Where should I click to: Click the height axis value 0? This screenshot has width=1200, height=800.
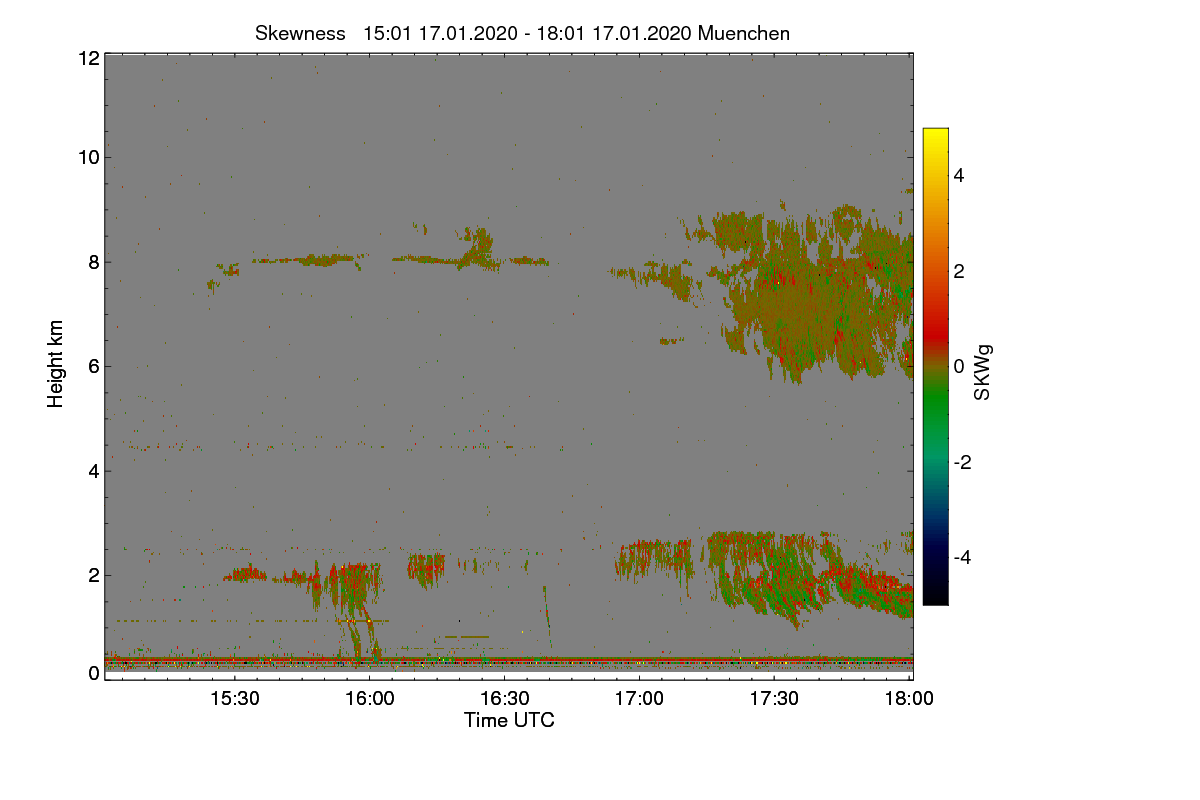[x=93, y=673]
